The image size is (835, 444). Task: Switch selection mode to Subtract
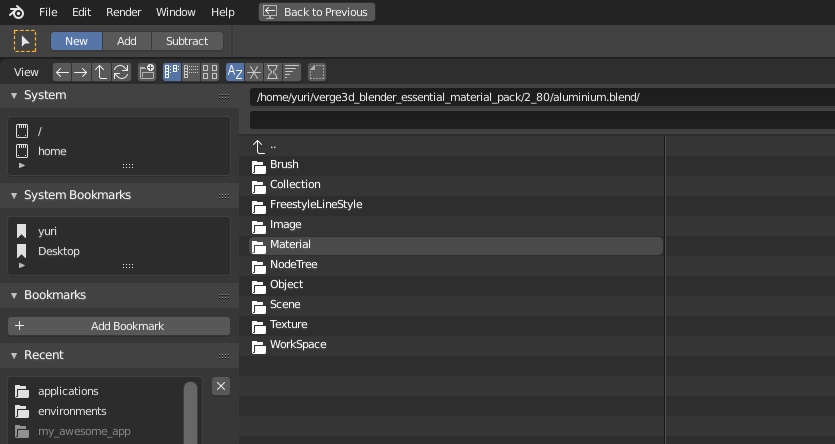(187, 41)
